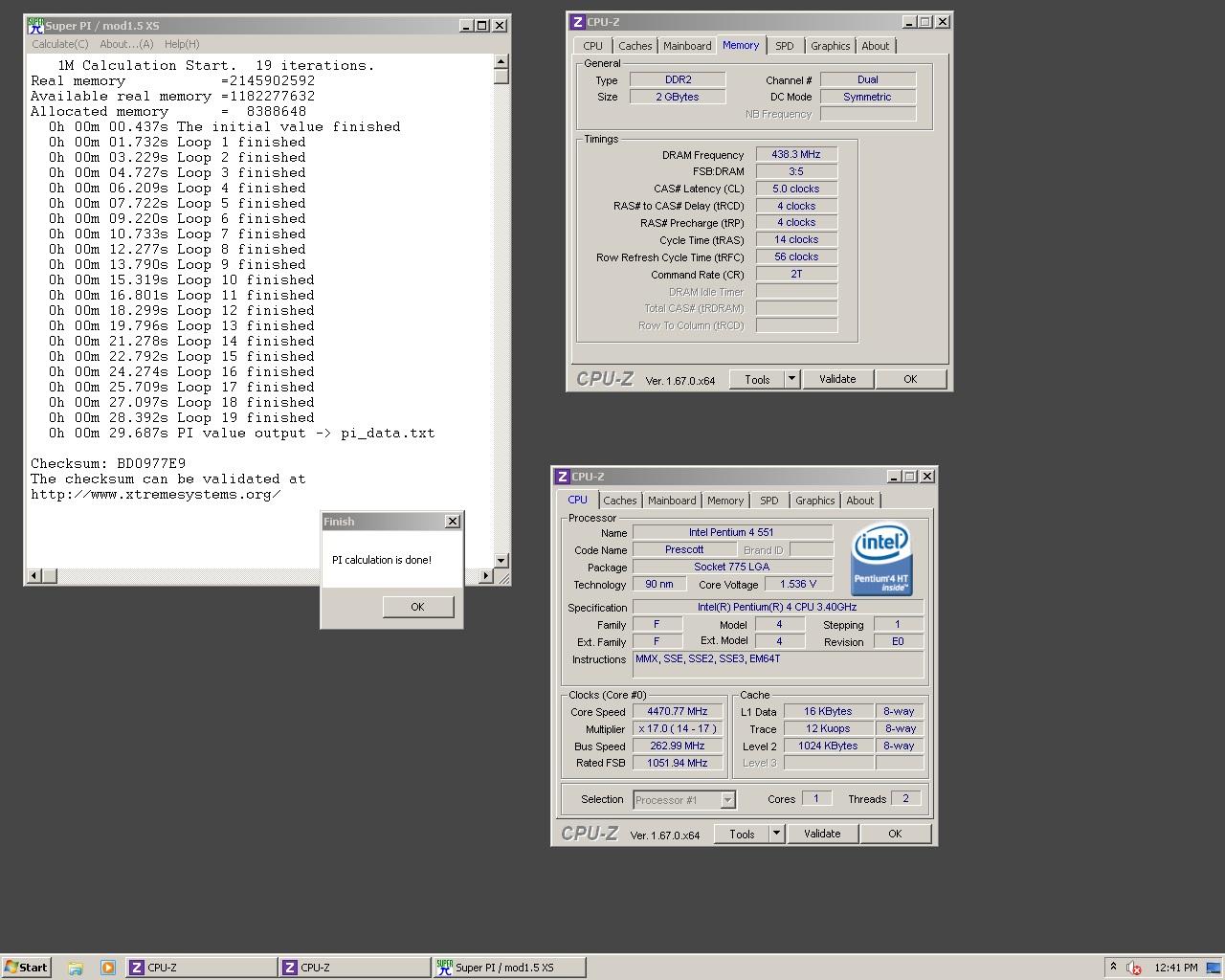Open About tab in CPU window

click(859, 501)
